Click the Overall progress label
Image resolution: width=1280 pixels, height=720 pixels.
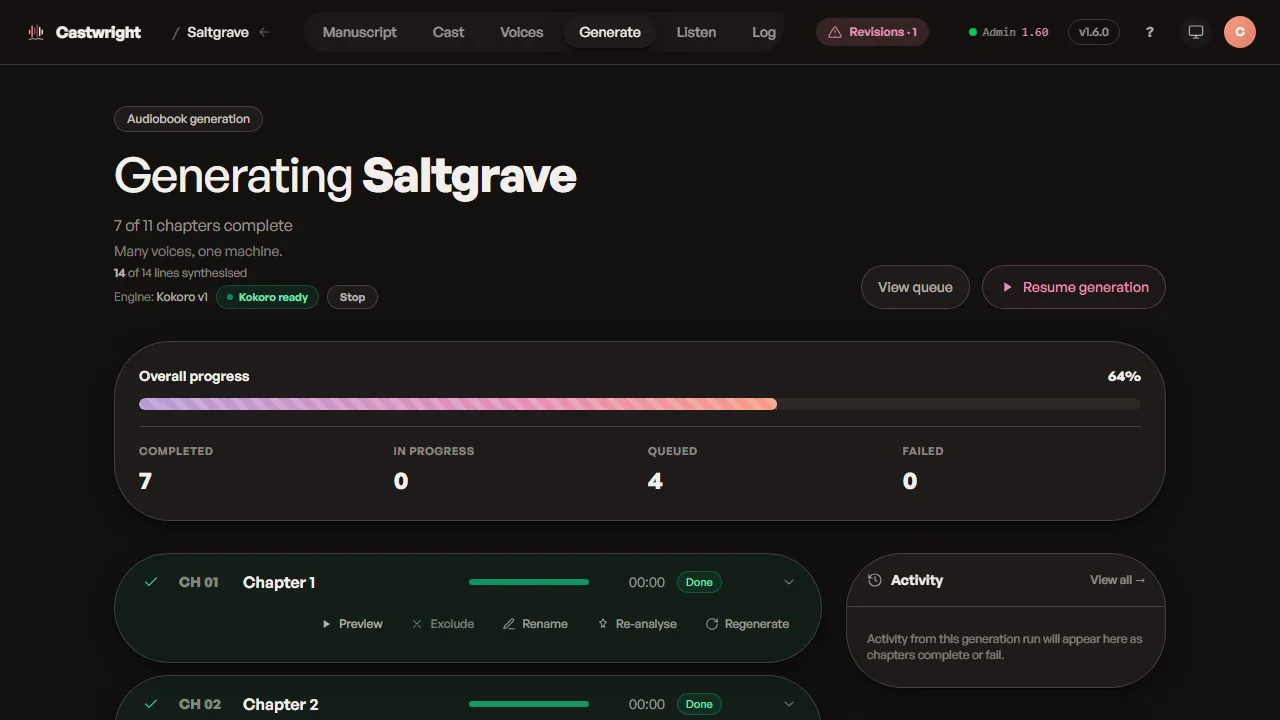(194, 376)
